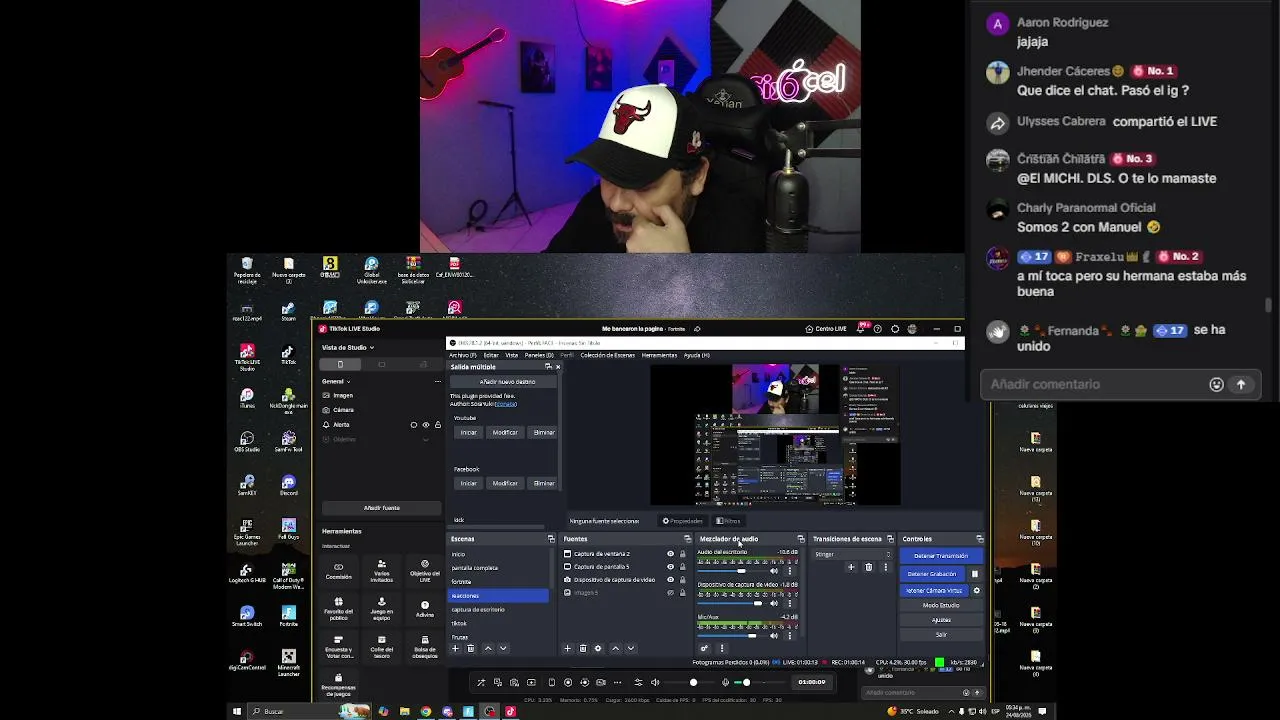Toggle lock on Captura de pantalla 5
1280x720 pixels.
pos(683,567)
